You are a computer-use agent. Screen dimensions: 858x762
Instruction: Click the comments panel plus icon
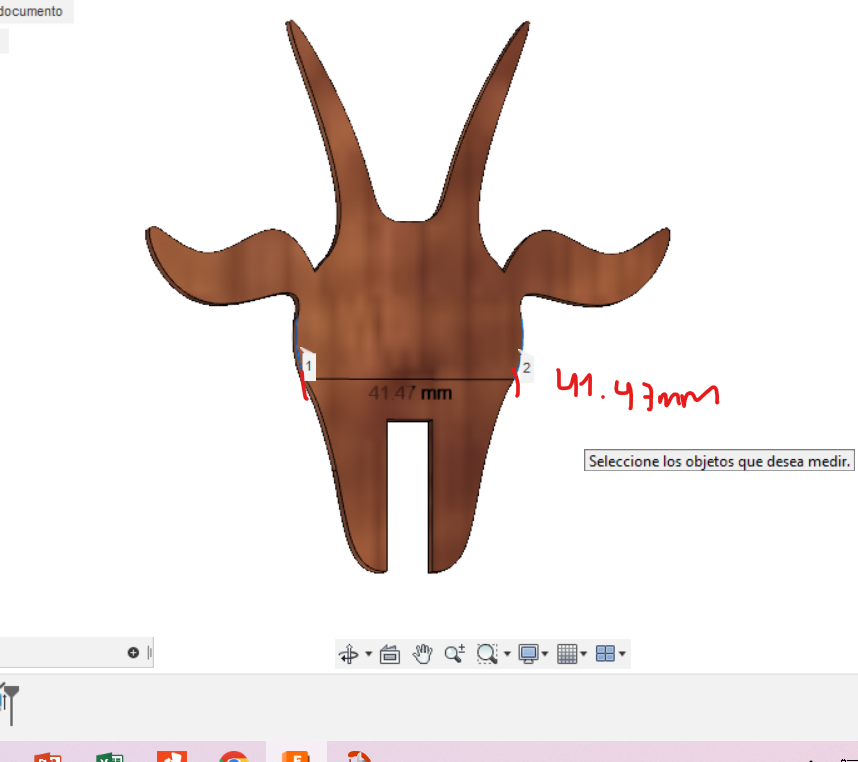pos(133,652)
